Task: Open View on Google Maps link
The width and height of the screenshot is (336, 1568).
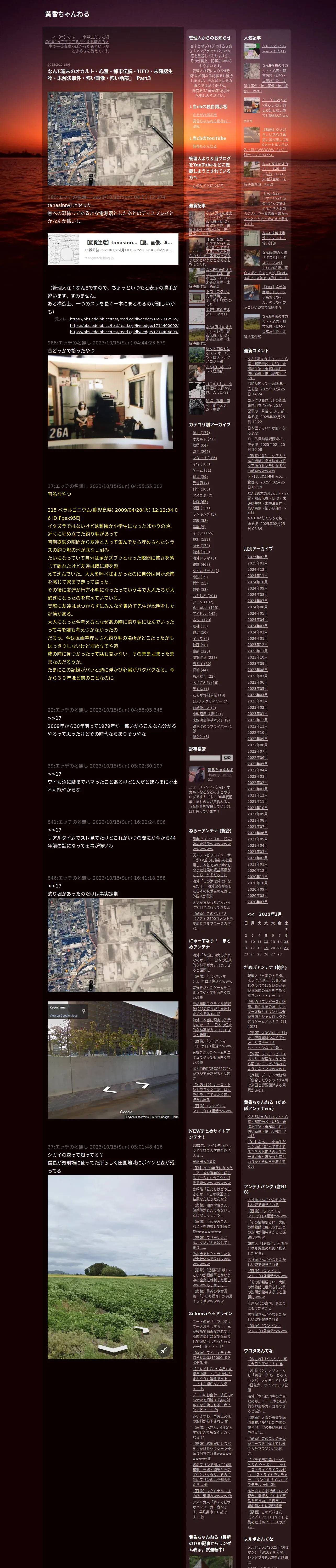Action: (x=63, y=1015)
